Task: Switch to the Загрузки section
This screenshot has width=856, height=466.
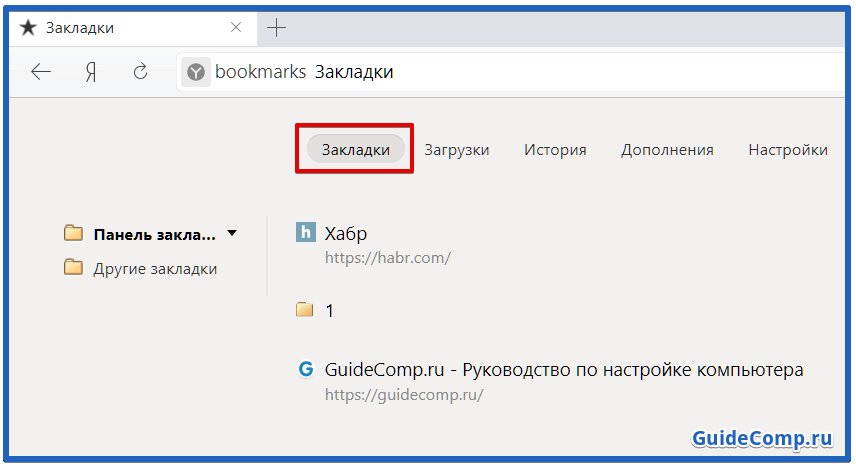Action: point(457,150)
